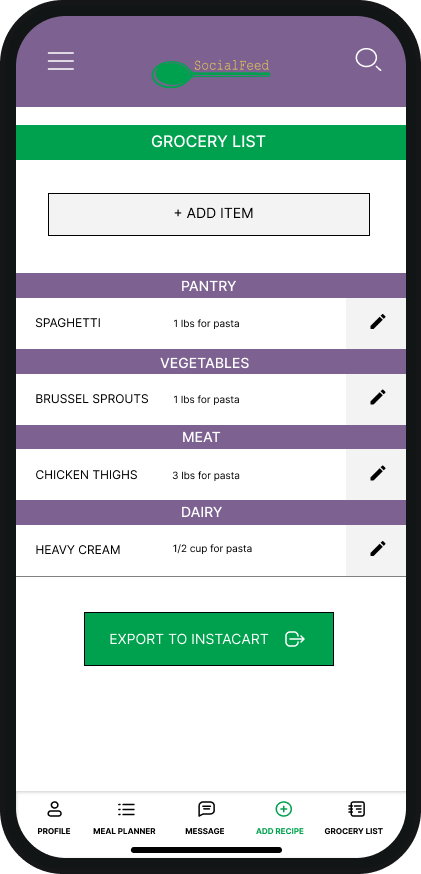421x874 pixels.
Task: Click the + ADD ITEM button
Action: (x=209, y=214)
